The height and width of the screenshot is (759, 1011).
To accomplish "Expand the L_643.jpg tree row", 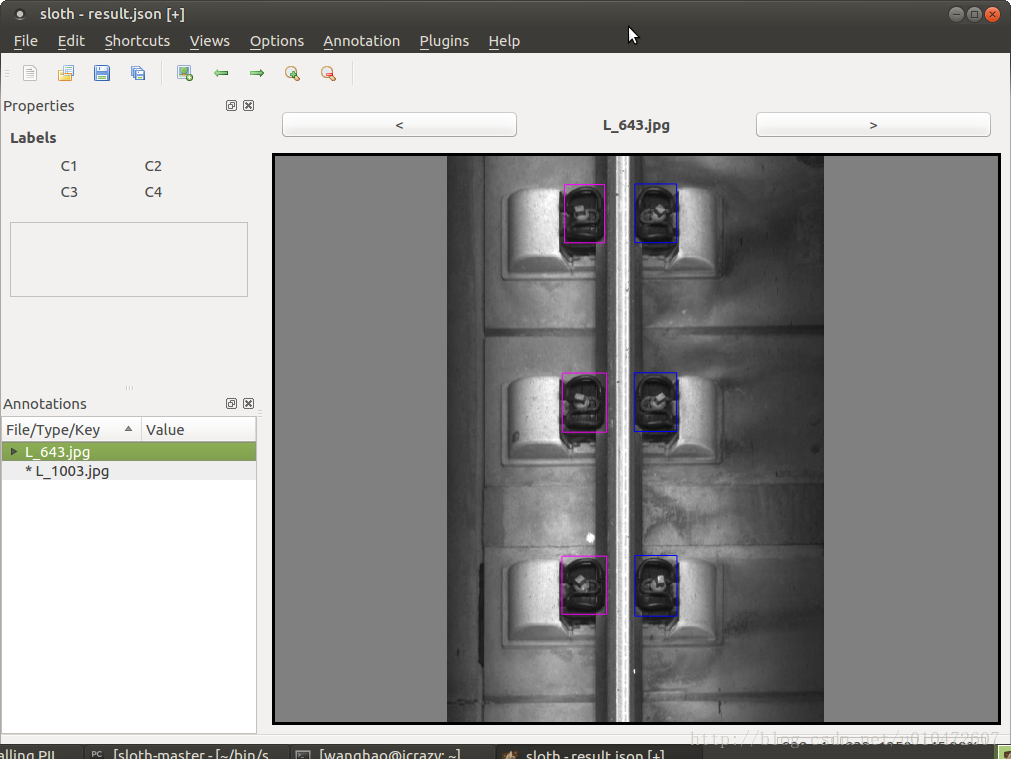I will 14,451.
